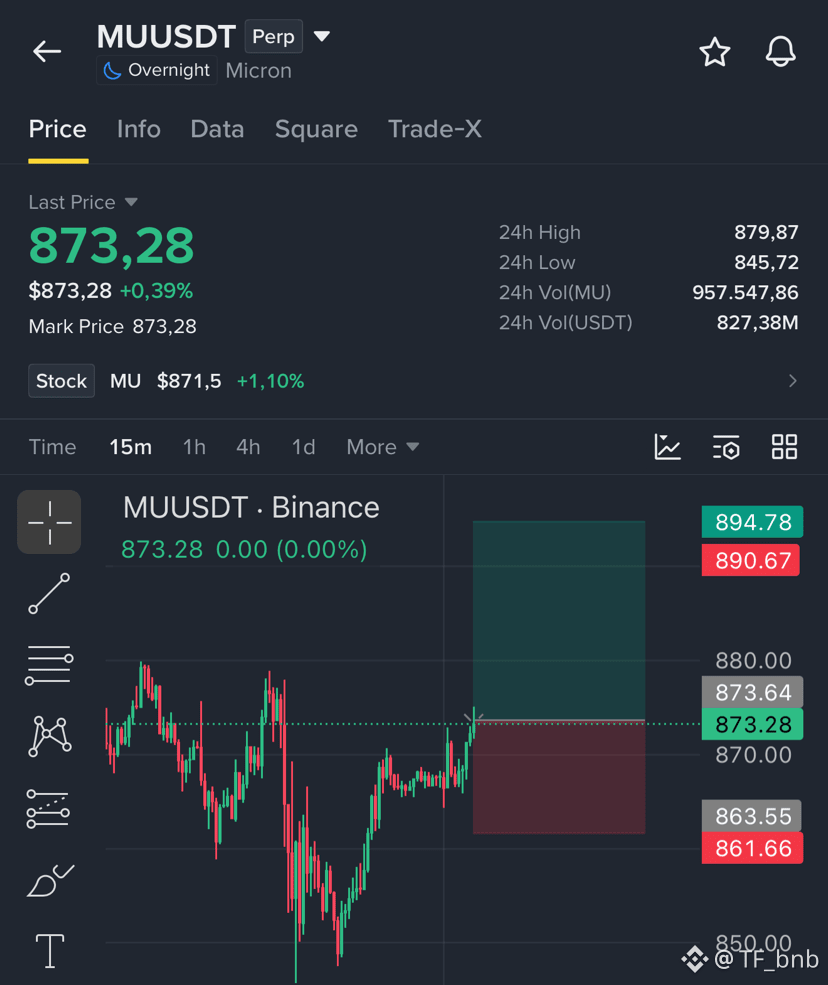The width and height of the screenshot is (828, 985).
Task: Select the 1h interval
Action: coord(194,447)
